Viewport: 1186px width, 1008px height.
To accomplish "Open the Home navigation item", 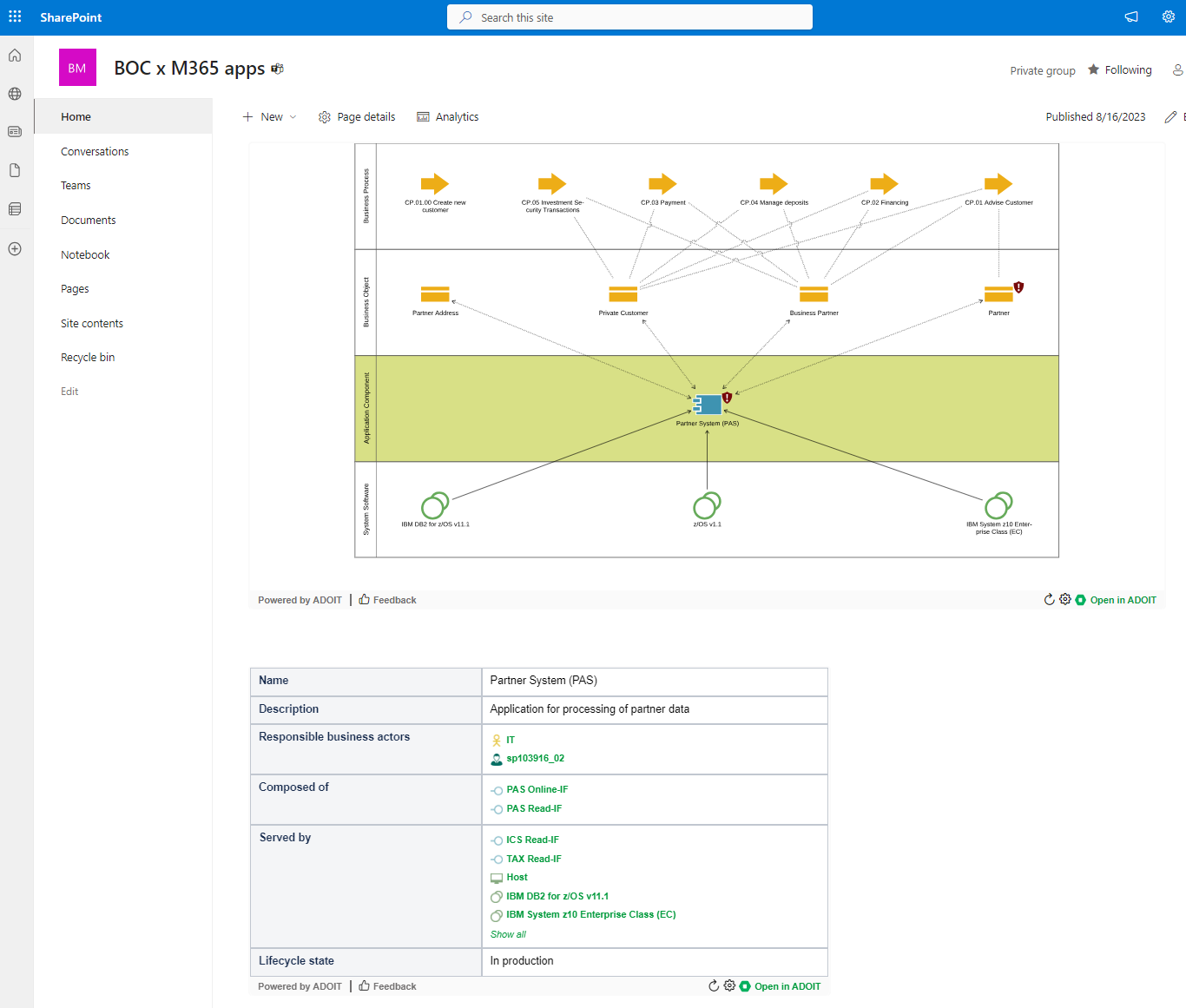I will click(122, 116).
